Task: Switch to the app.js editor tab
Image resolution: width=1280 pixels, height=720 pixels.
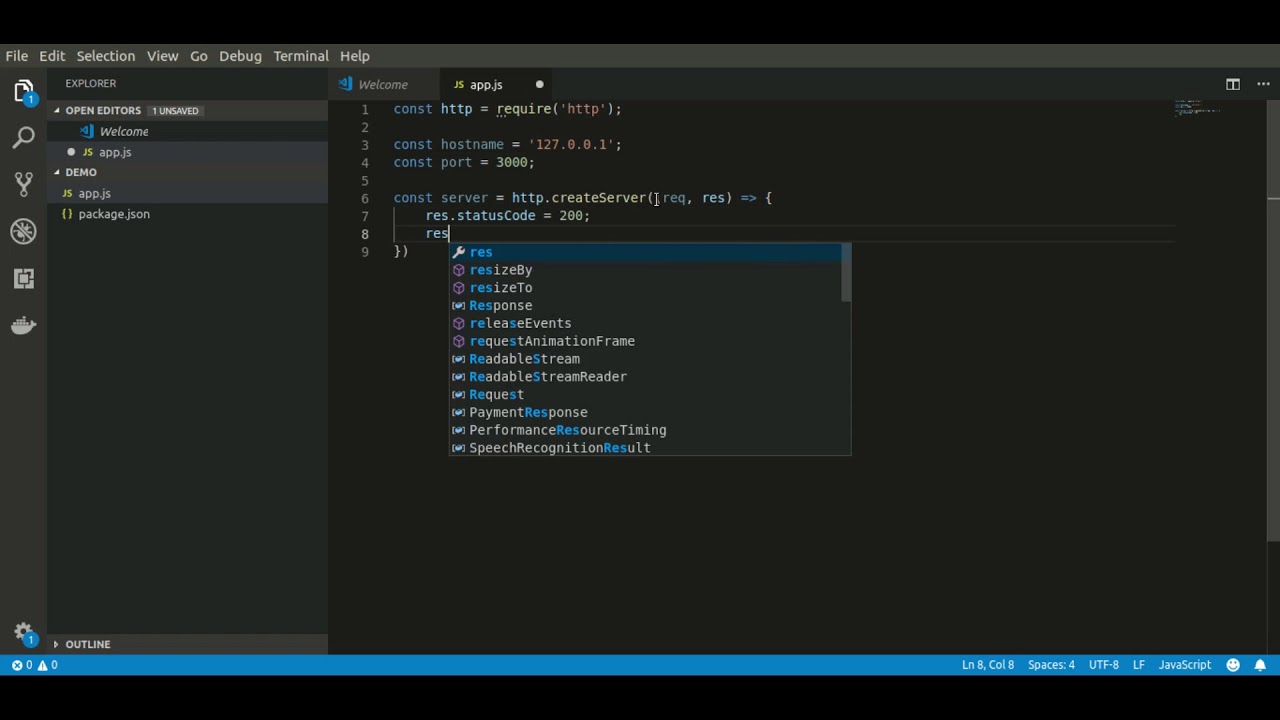Action: [496, 85]
